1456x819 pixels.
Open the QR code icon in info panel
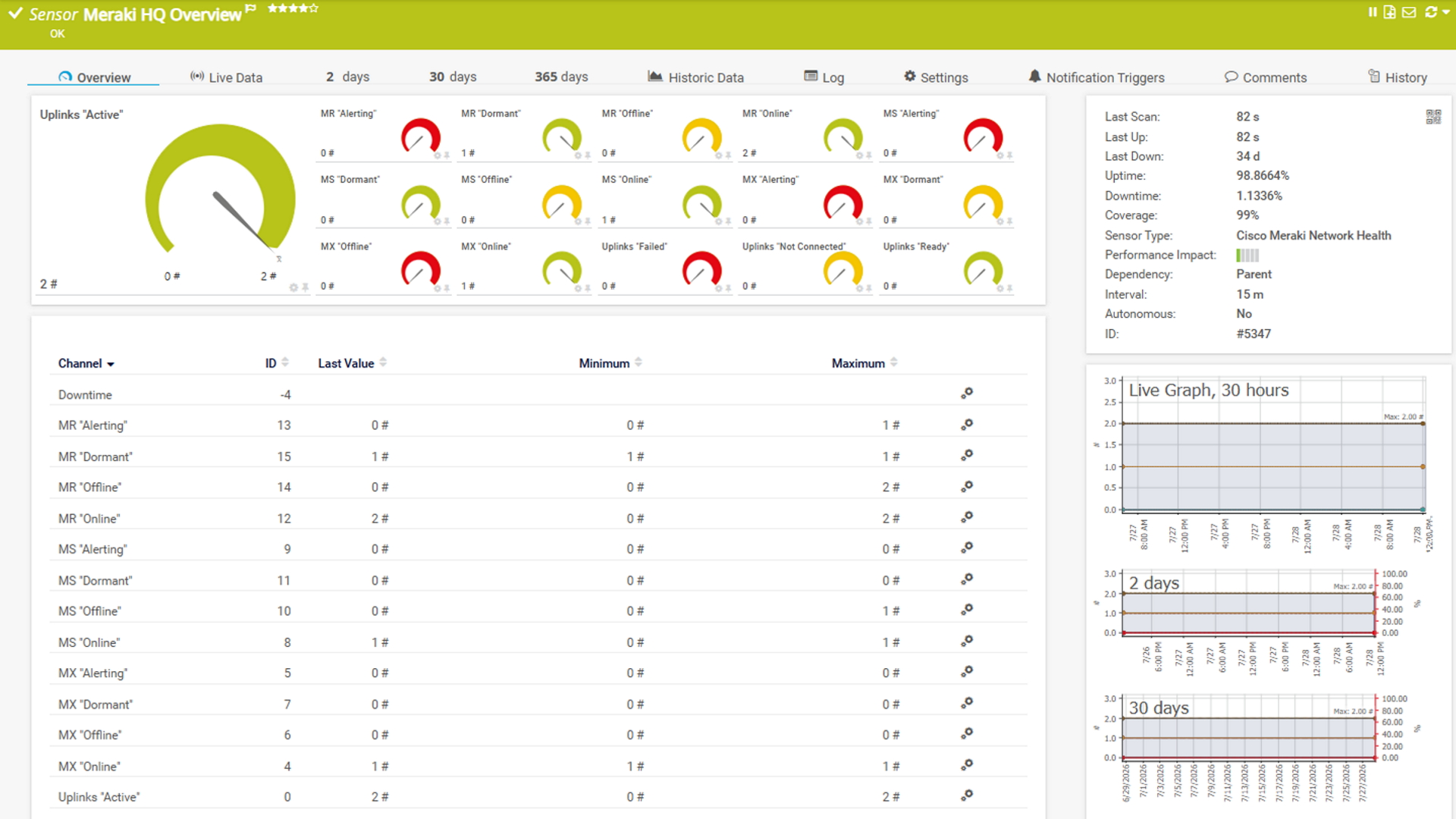[1433, 117]
